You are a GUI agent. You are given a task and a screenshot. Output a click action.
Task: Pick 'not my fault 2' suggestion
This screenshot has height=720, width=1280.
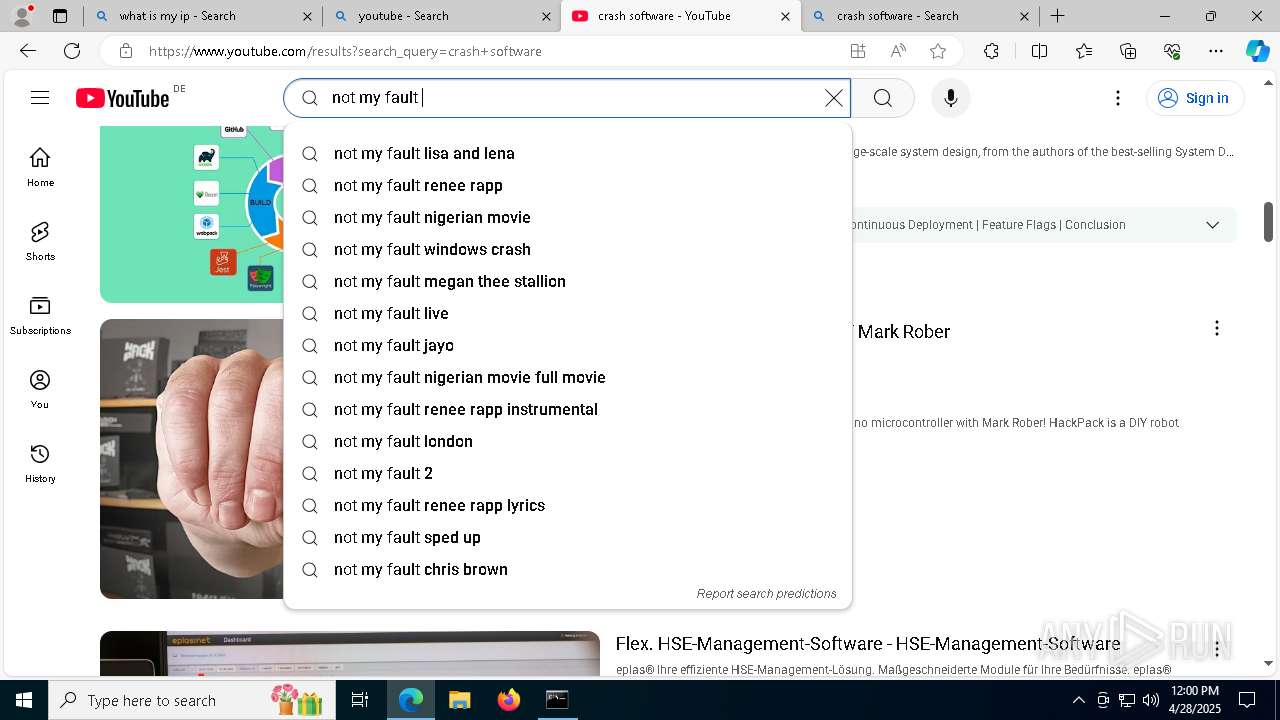click(x=568, y=473)
